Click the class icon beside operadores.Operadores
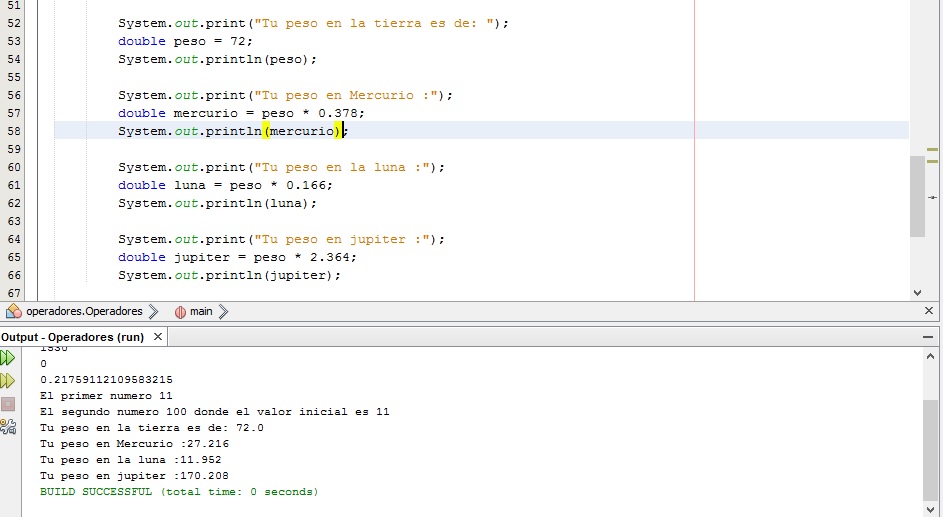The height and width of the screenshot is (517, 943). tap(14, 311)
